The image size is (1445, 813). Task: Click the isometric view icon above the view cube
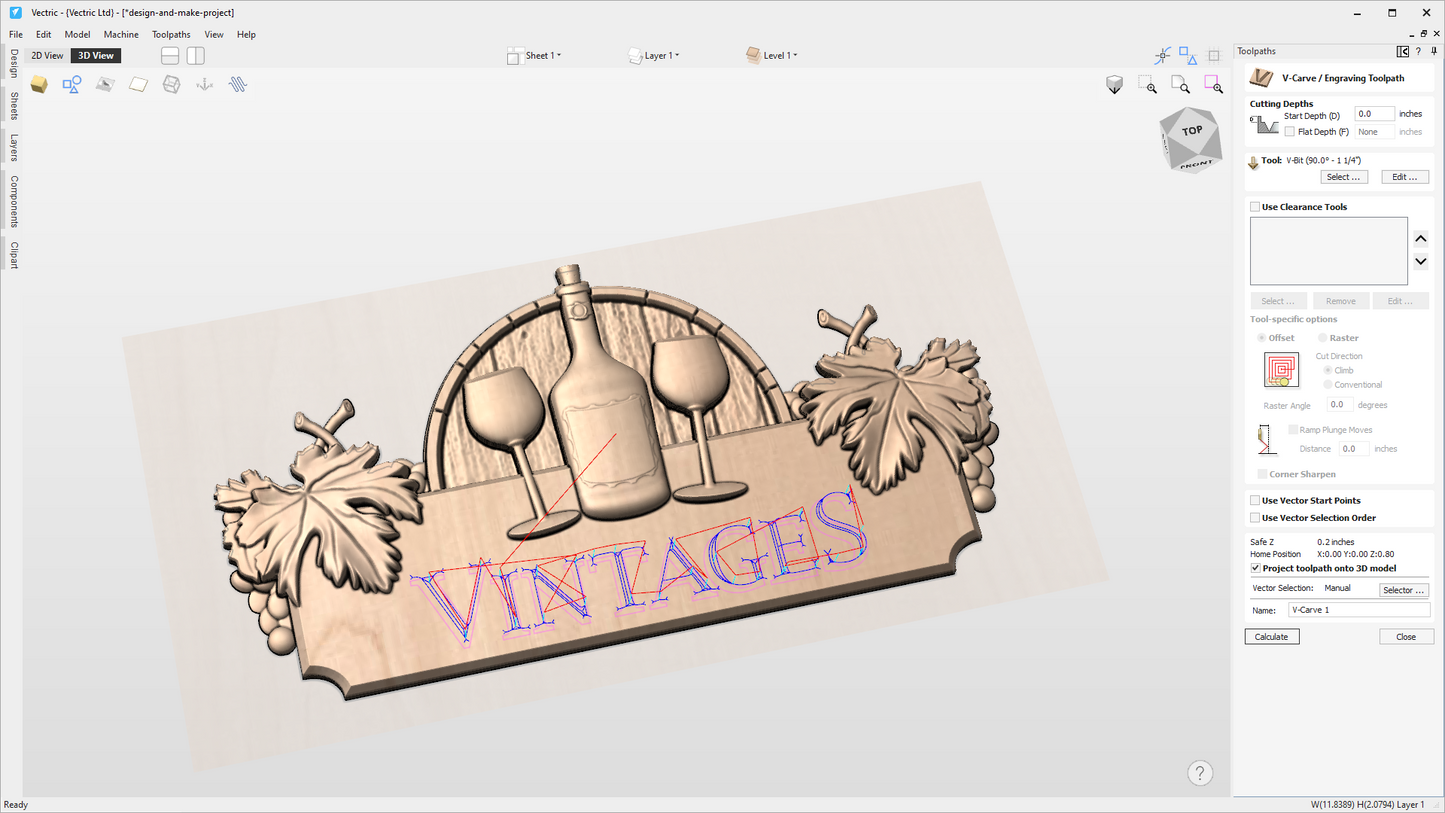[1114, 84]
